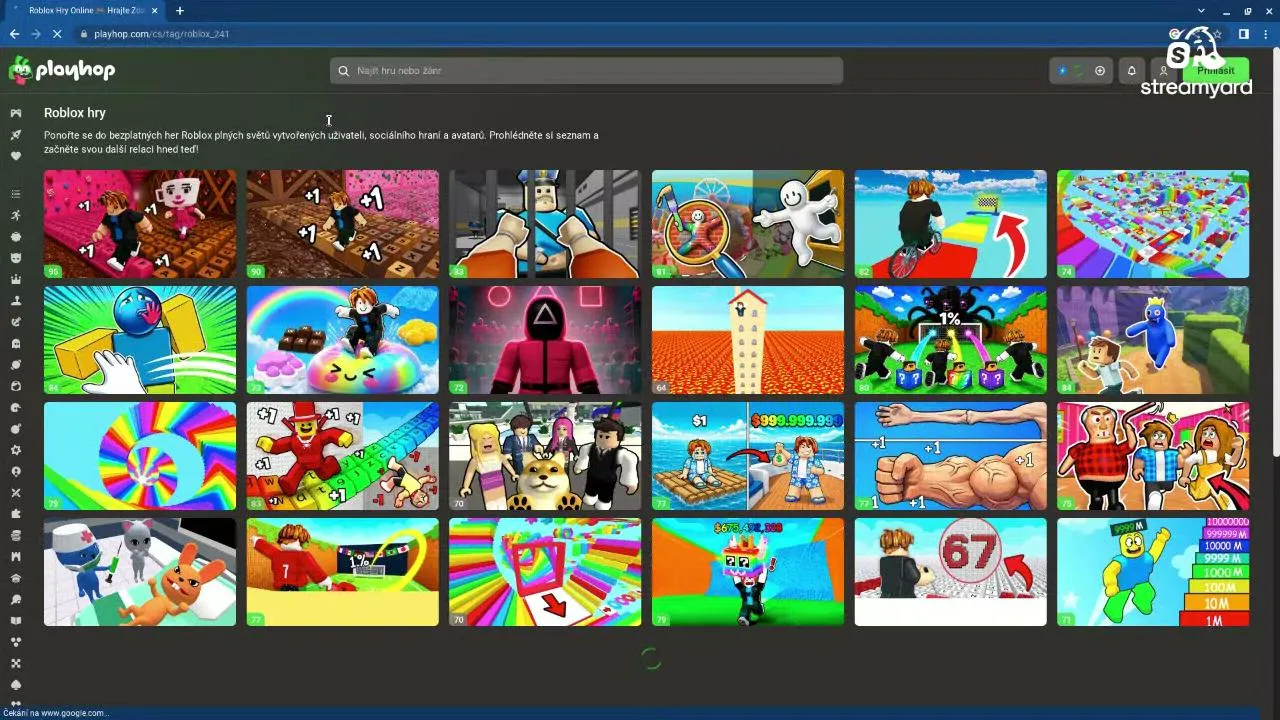Viewport: 1280px width, 720px height.
Task: Open the yellow jumper height ladder game
Action: click(1153, 572)
